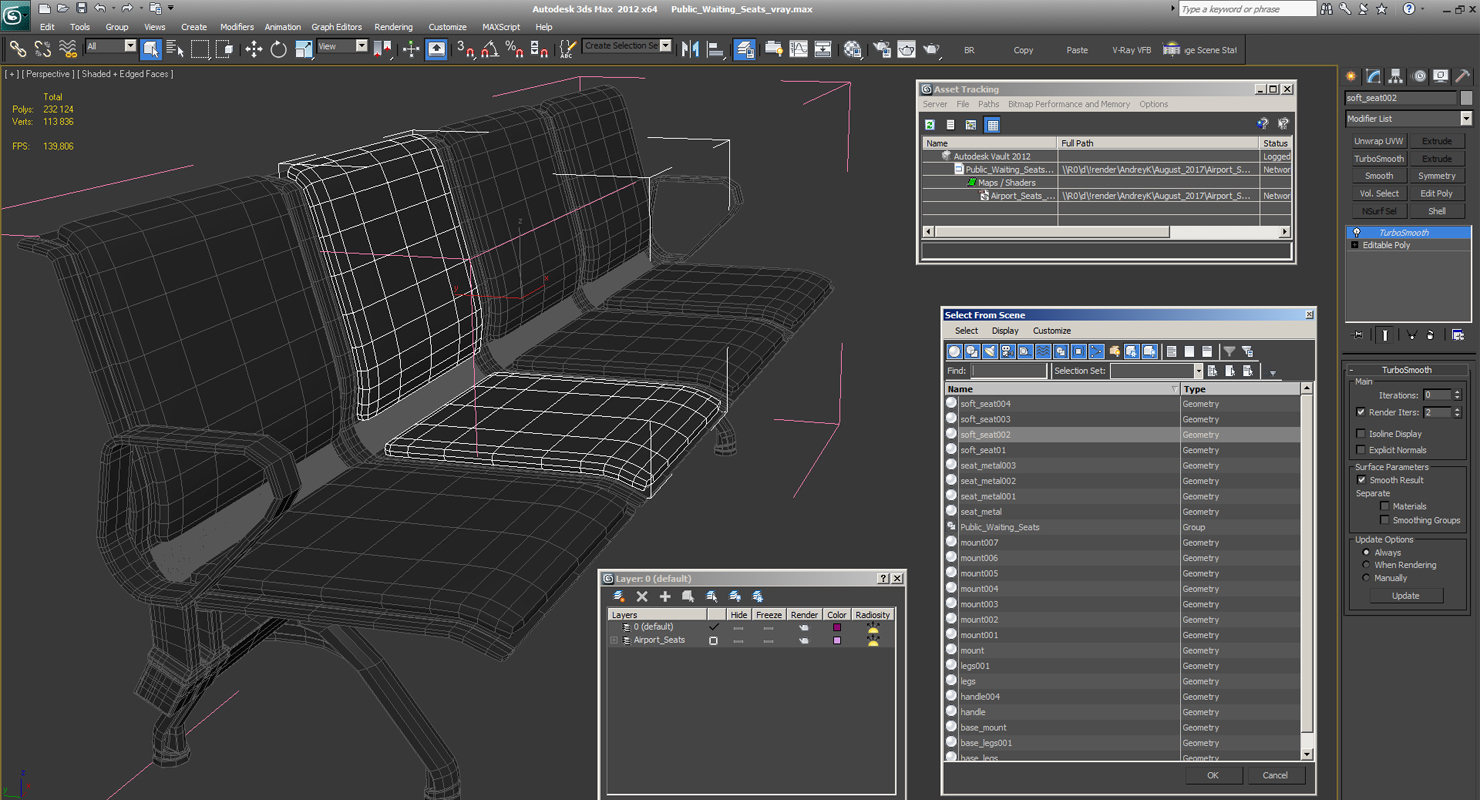Open the Quick Access toolbar dropdown arrow
The height and width of the screenshot is (800, 1480).
pos(171,8)
